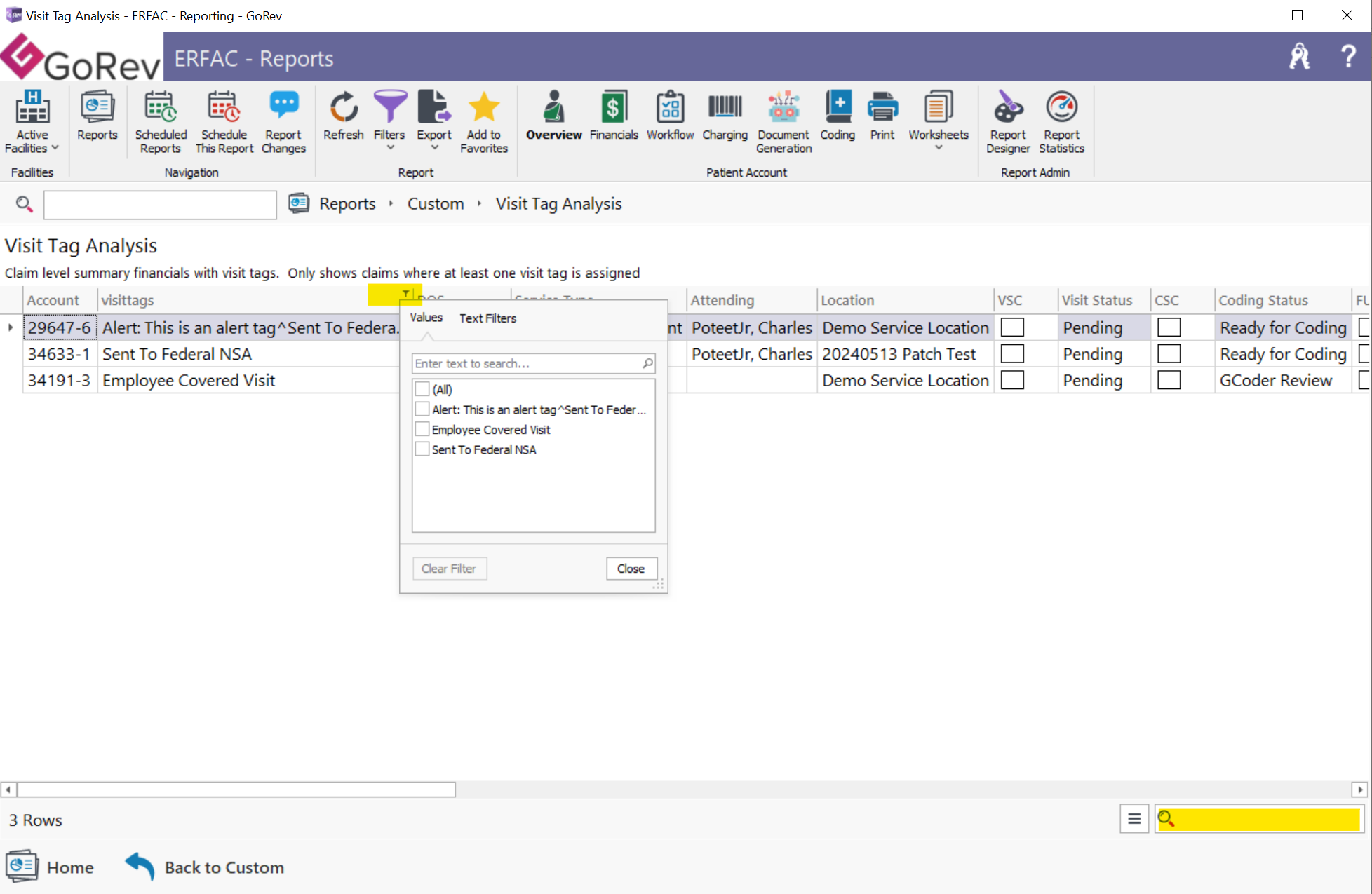Refresh the report

pyautogui.click(x=344, y=116)
